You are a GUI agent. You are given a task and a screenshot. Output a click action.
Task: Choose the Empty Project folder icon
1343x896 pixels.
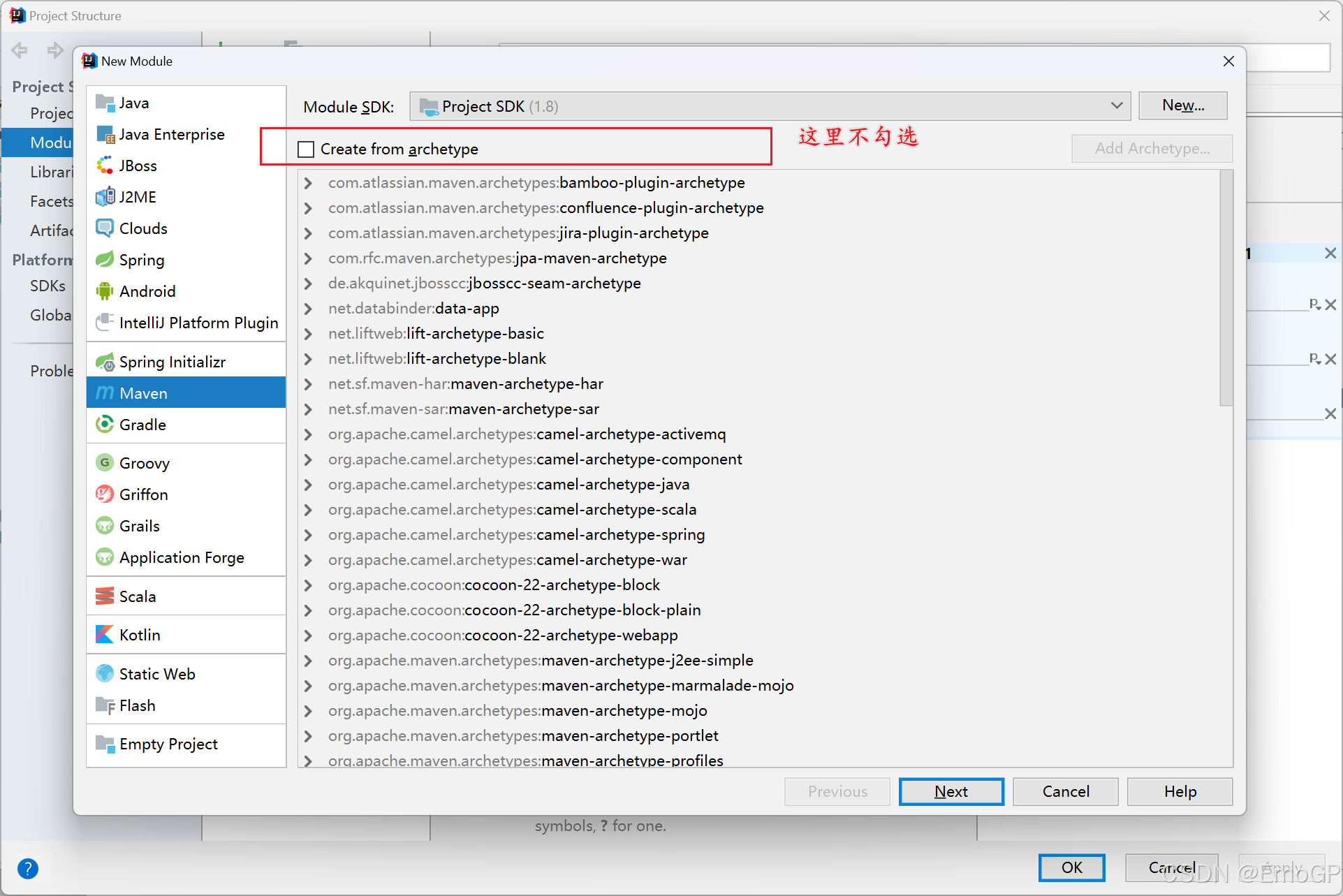105,744
